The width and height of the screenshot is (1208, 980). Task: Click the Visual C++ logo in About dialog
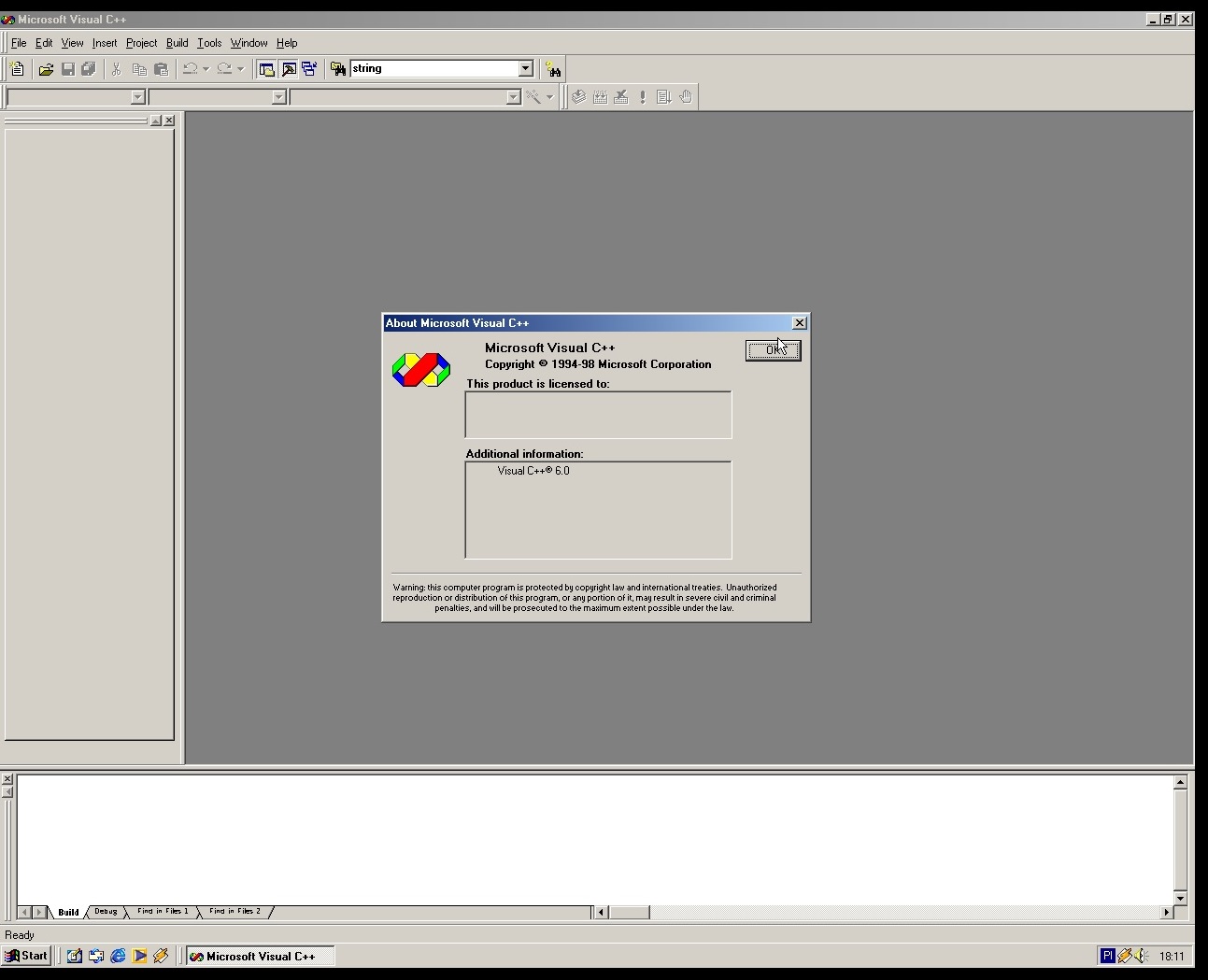(x=421, y=370)
